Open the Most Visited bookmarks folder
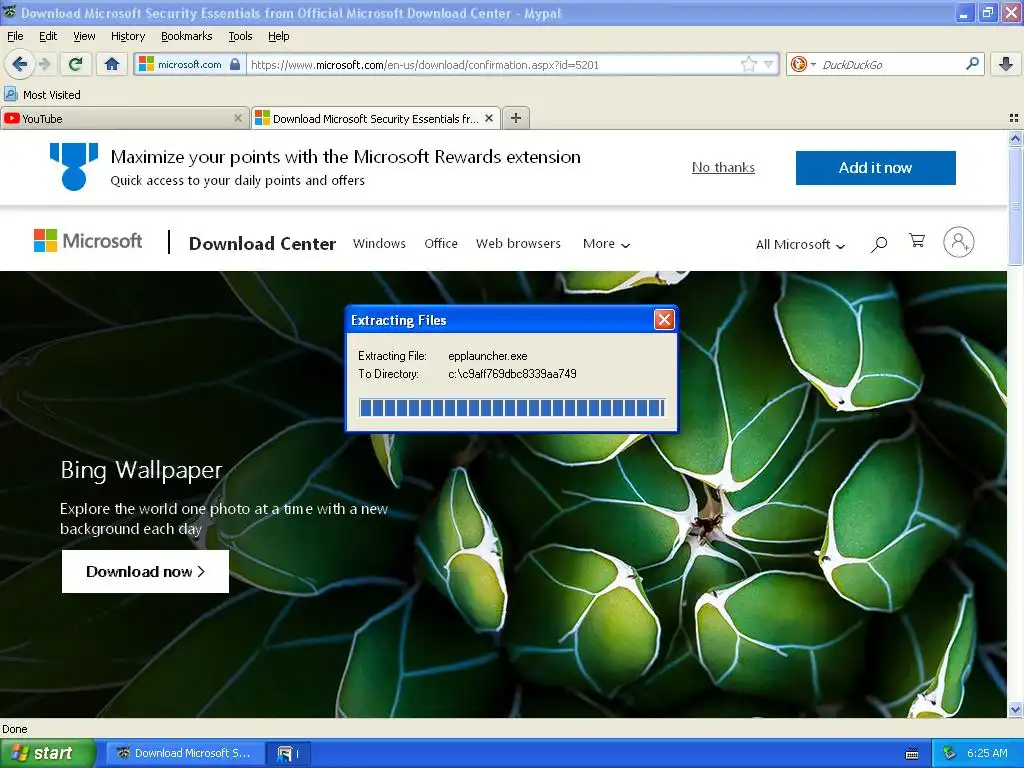This screenshot has height=768, width=1024. point(42,95)
